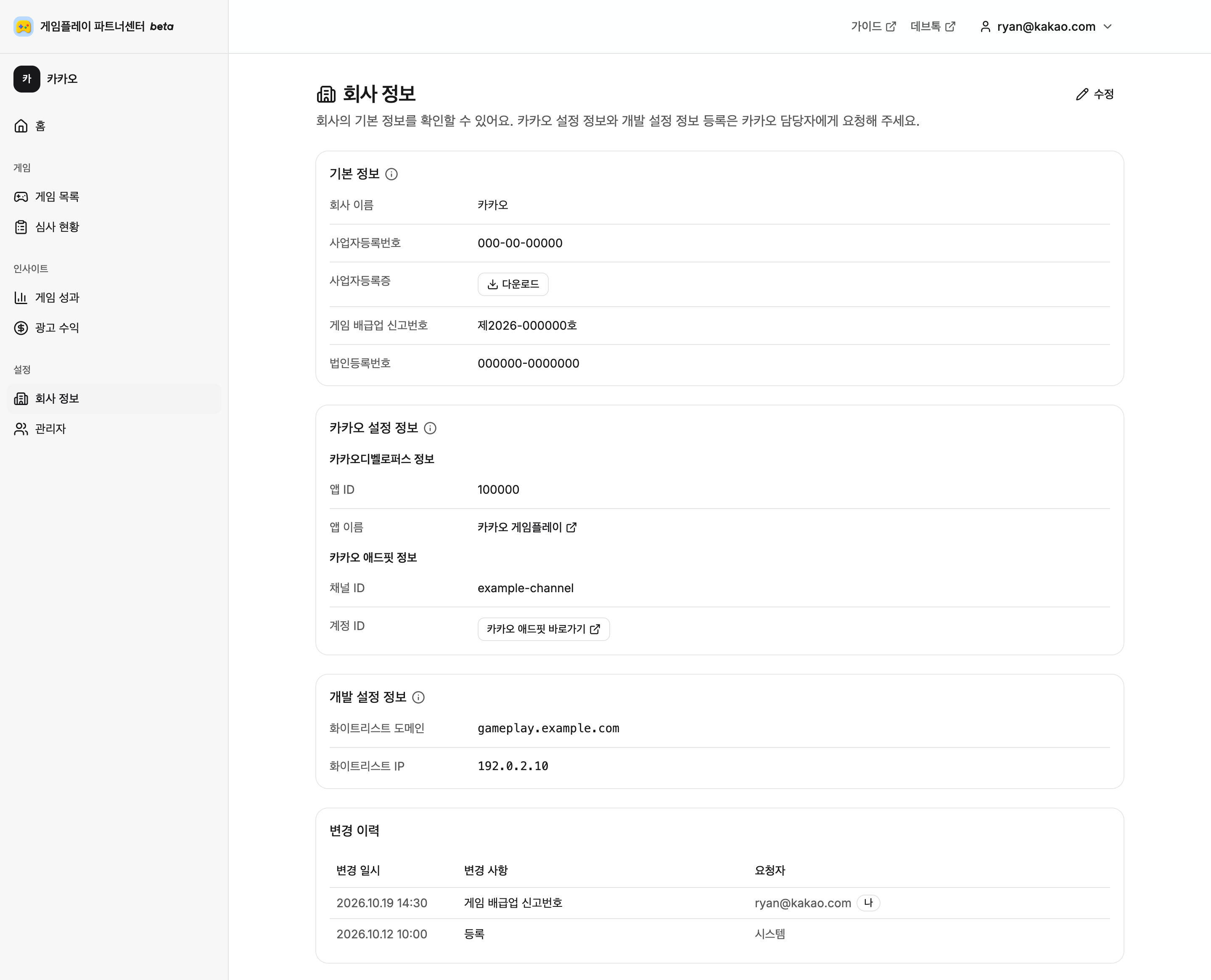Click the 시스템 requester cell
The width and height of the screenshot is (1211, 980).
770,934
